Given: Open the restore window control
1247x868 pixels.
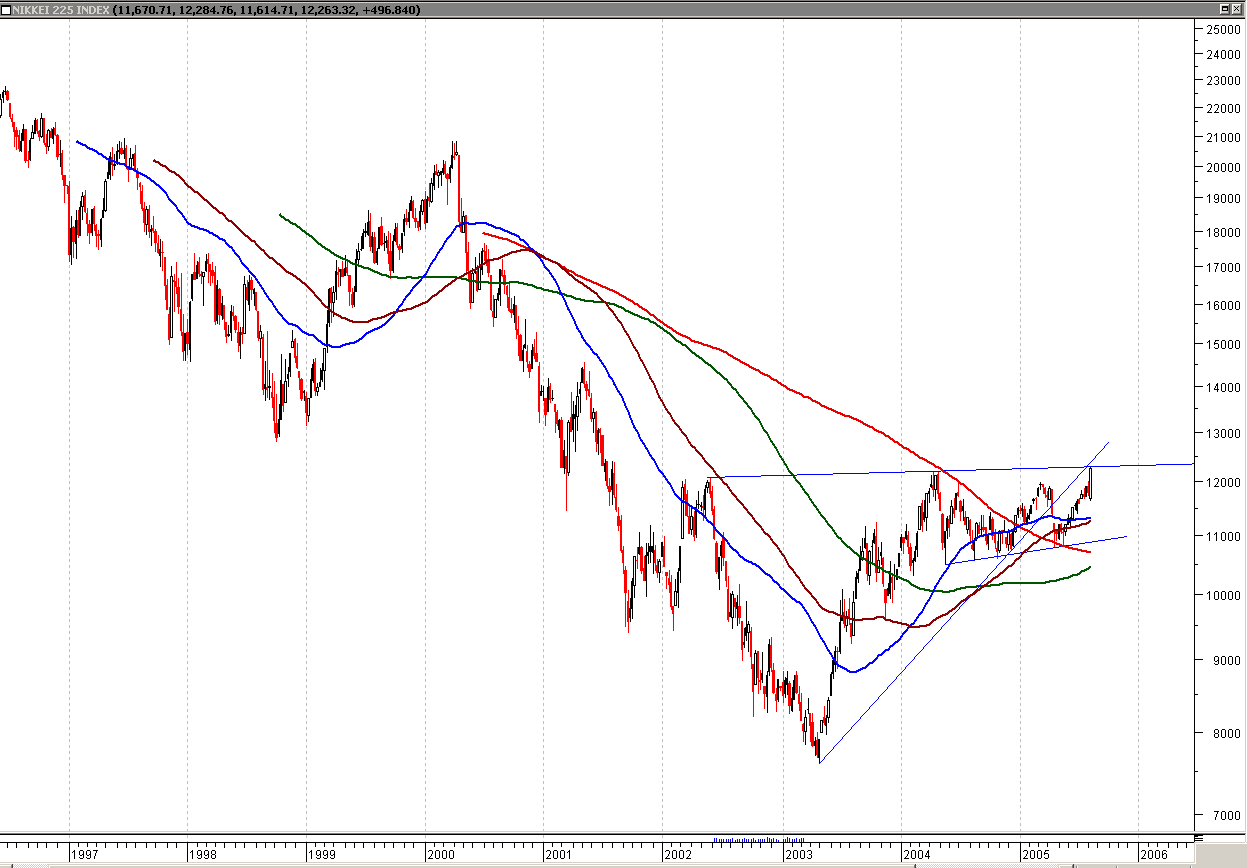Looking at the screenshot, I should (x=1225, y=9).
